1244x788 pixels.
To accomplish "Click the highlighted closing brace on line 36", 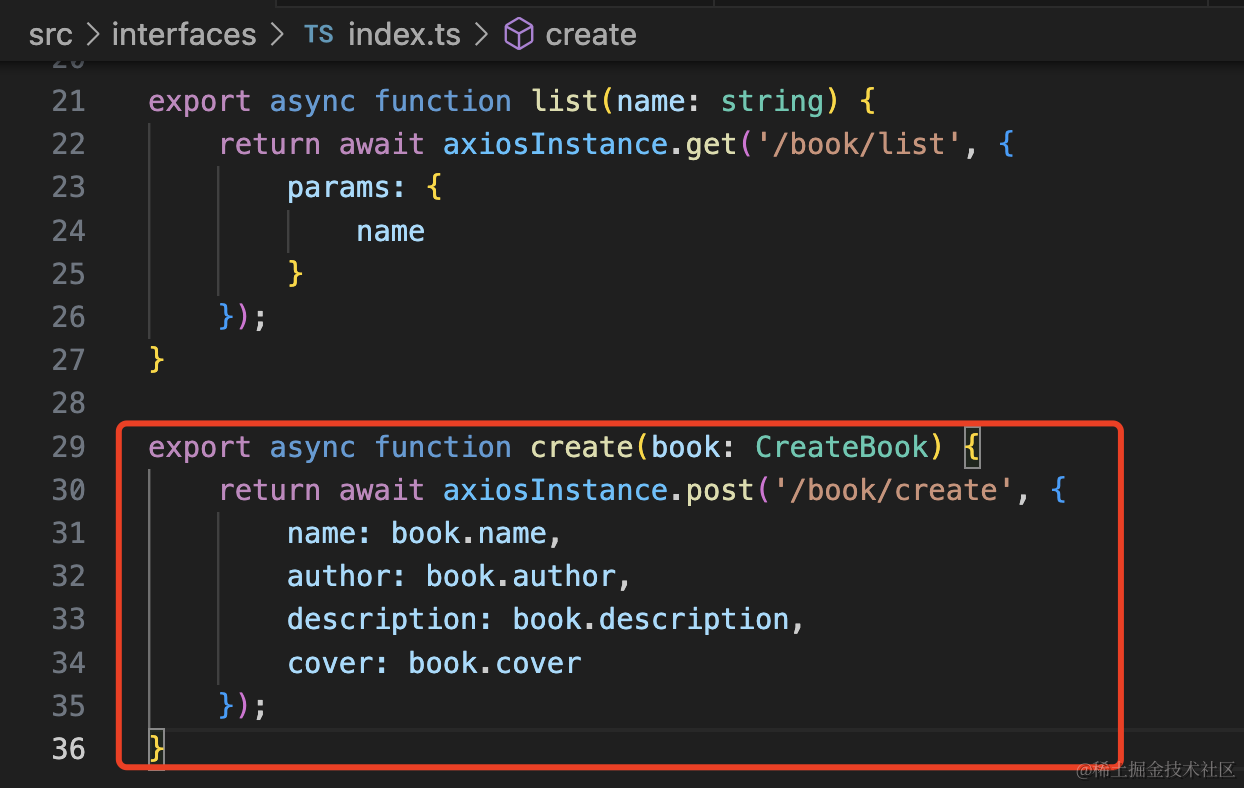I will (x=156, y=749).
